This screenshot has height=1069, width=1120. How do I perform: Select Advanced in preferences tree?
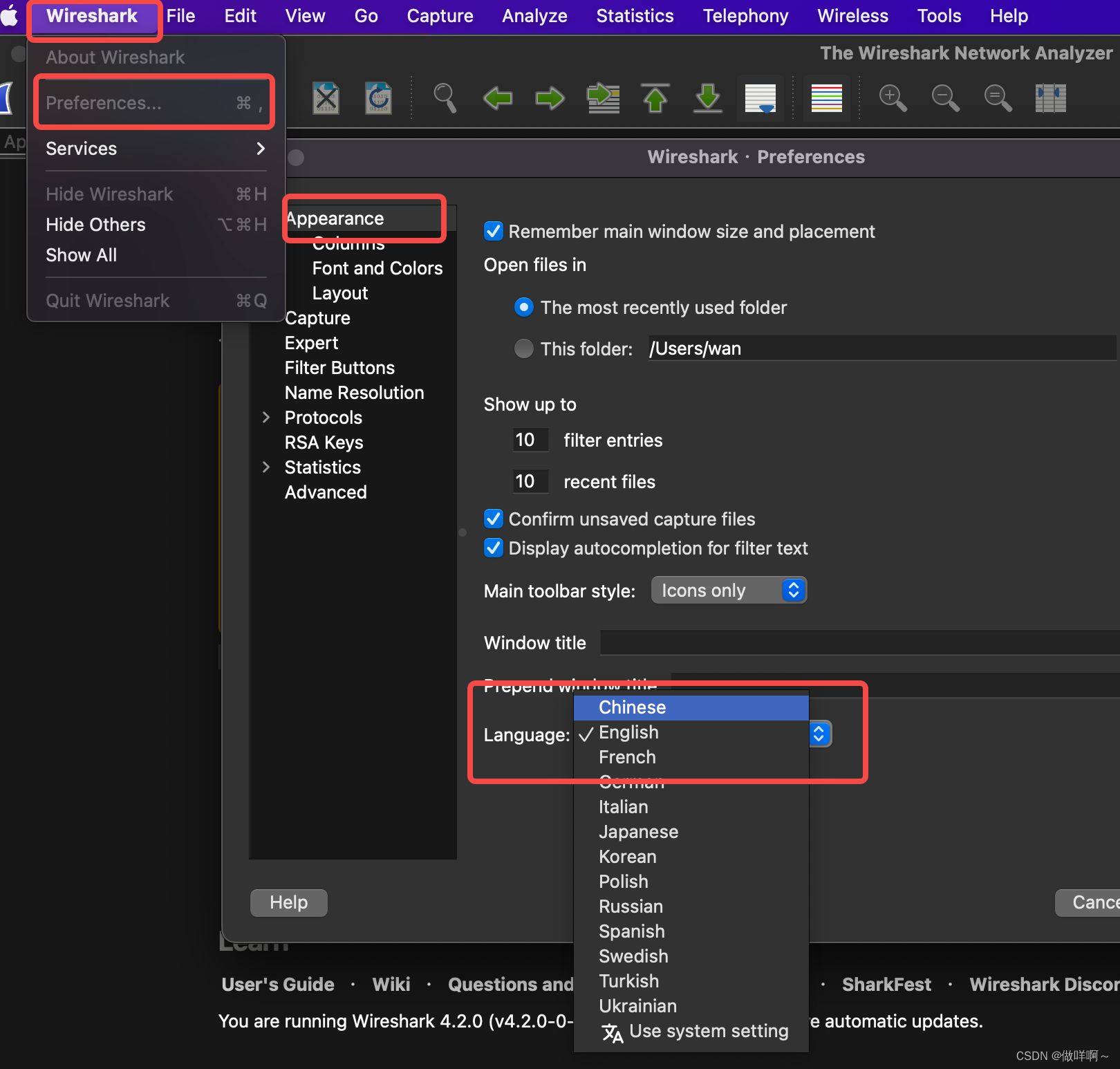coord(326,492)
